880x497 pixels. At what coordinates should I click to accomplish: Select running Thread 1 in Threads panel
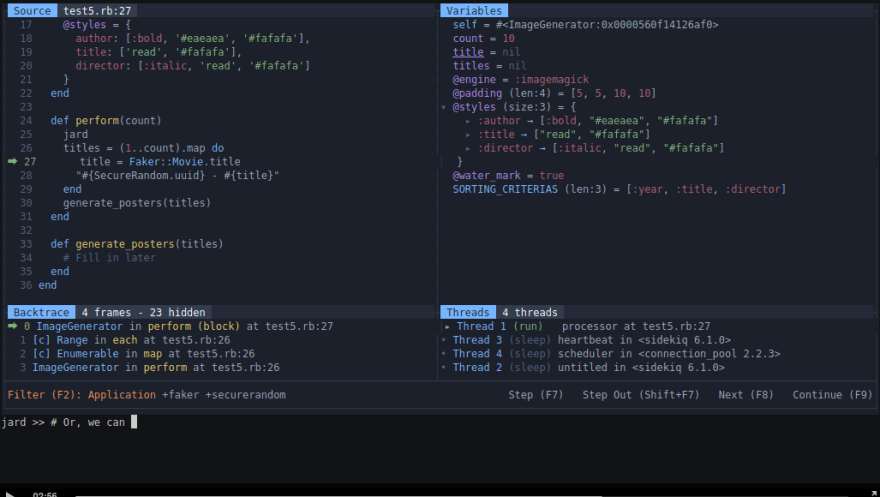click(577, 326)
